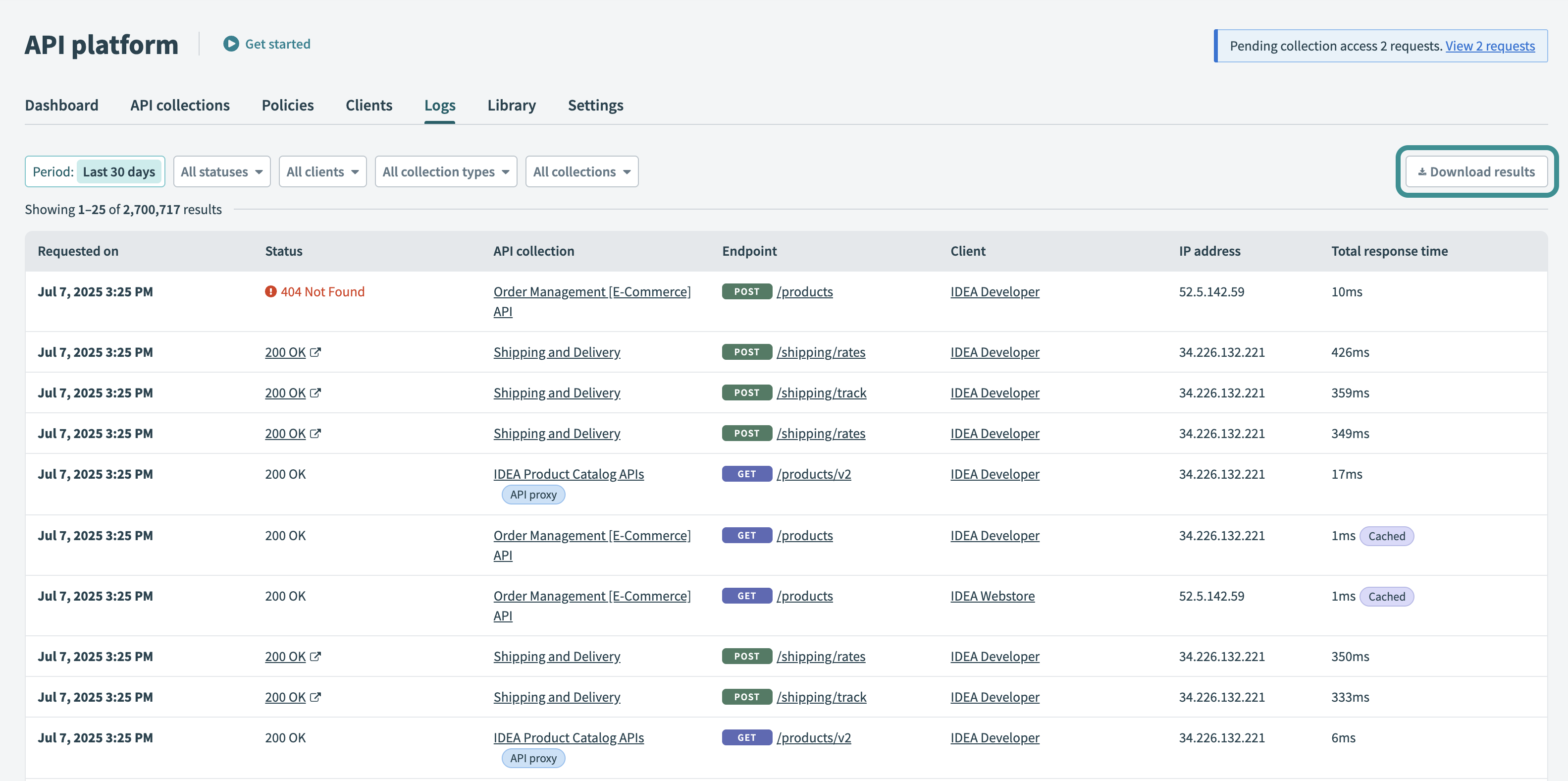The height and width of the screenshot is (781, 1568).
Task: Open the Shipping and Delivery collection link
Action: point(556,351)
